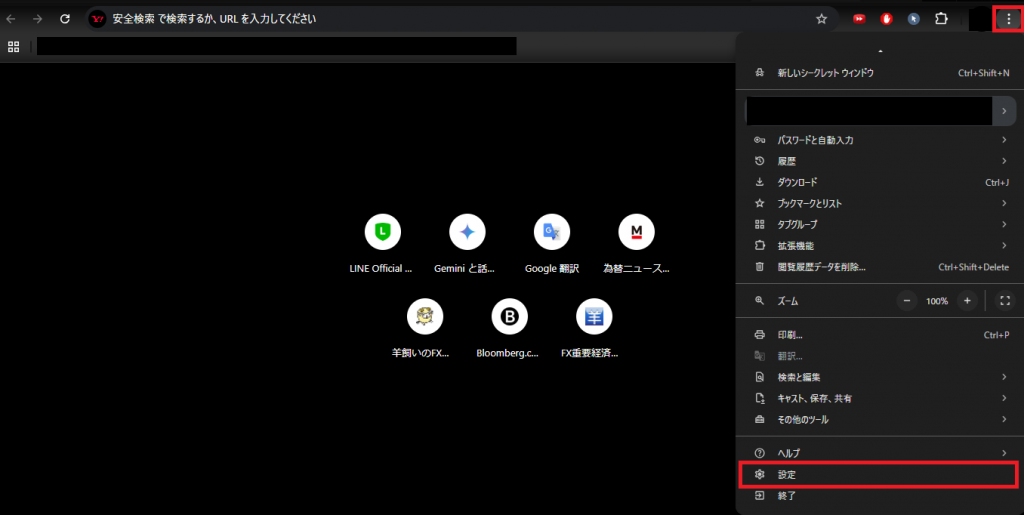Click the Yahoo search engine icon
Screen dimensions: 1024x515
97,19
